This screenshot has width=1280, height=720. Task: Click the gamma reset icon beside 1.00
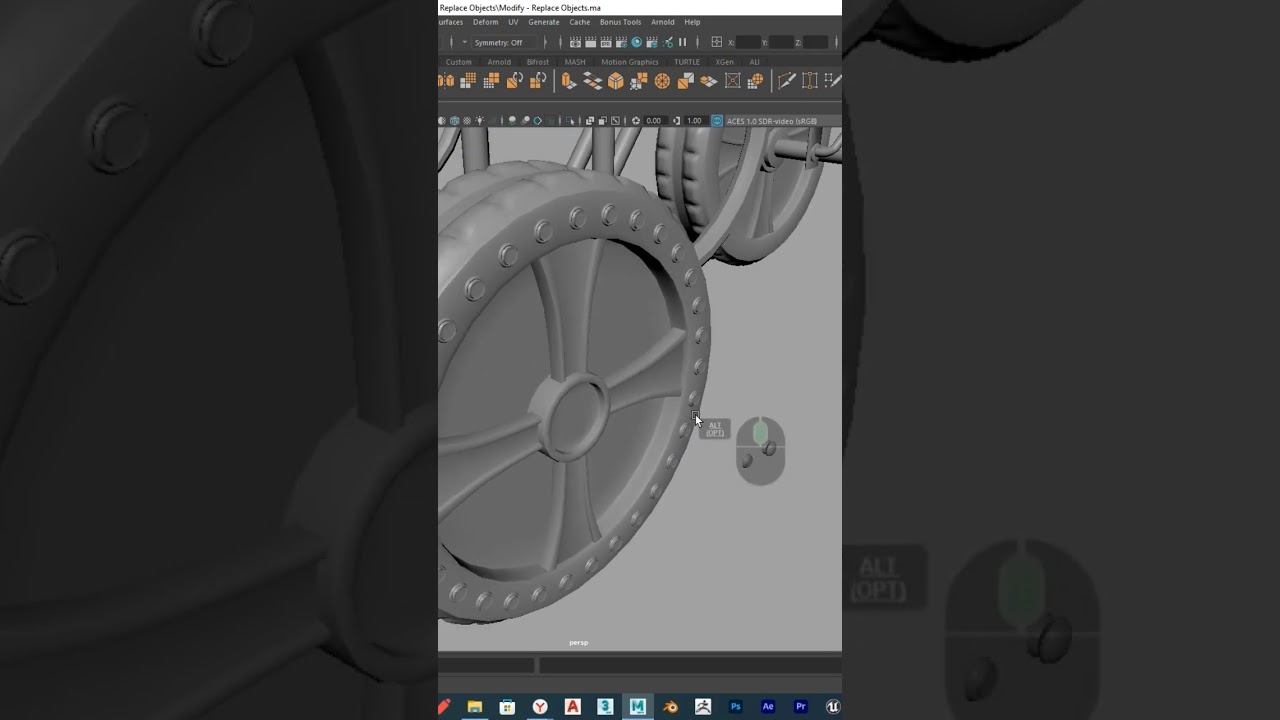(676, 121)
